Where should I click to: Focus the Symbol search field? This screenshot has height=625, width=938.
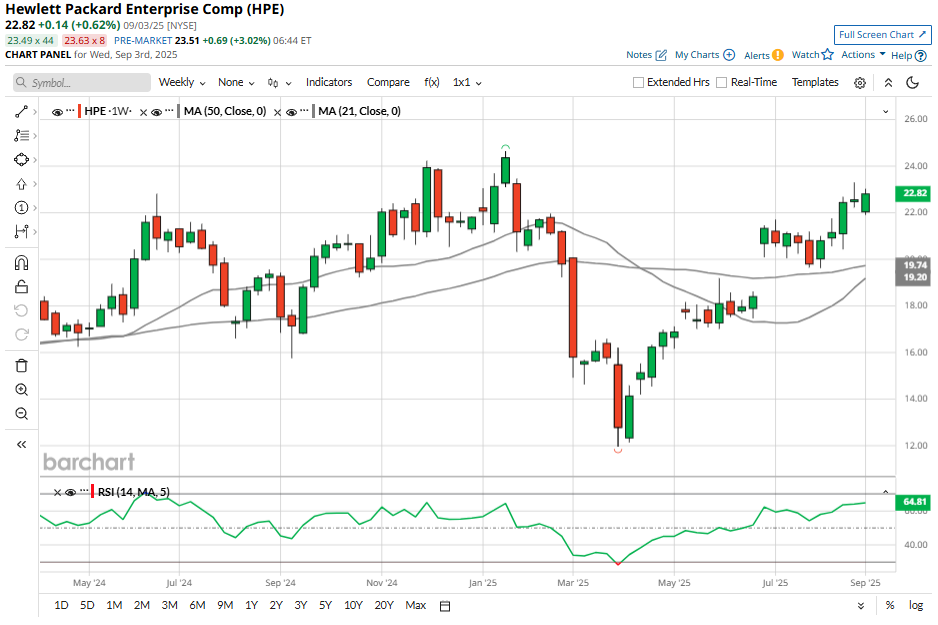click(x=82, y=83)
